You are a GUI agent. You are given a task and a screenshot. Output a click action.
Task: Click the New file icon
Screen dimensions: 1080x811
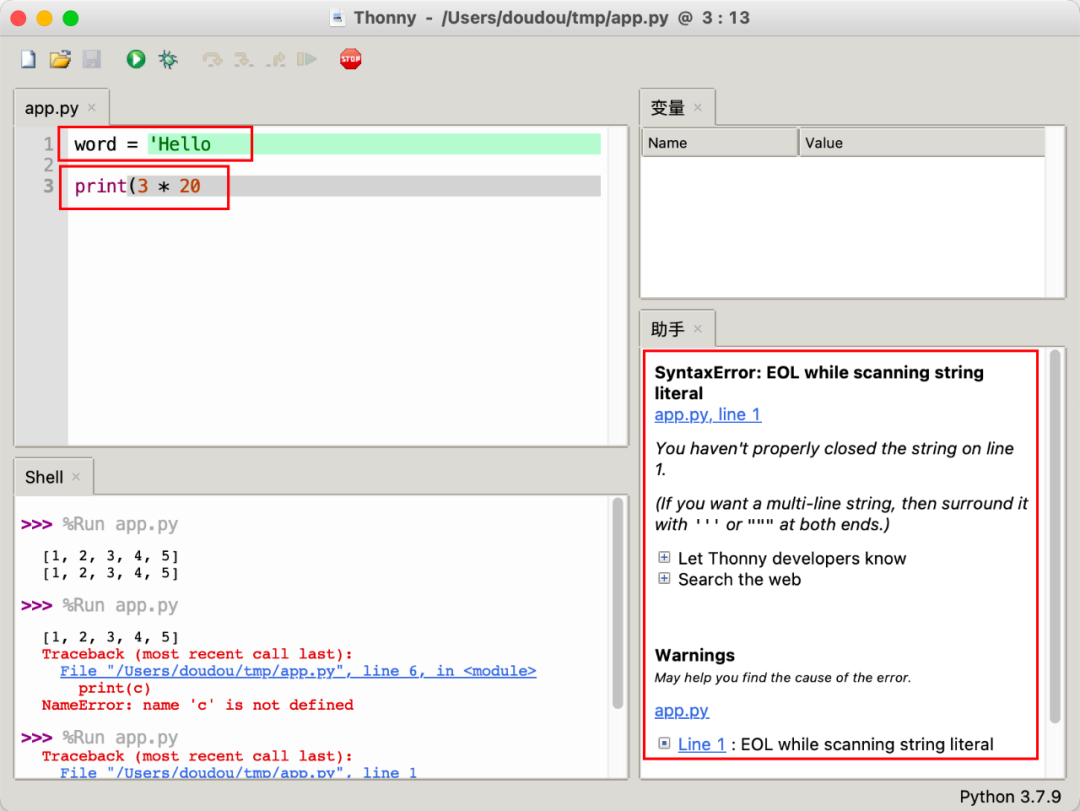(x=28, y=60)
